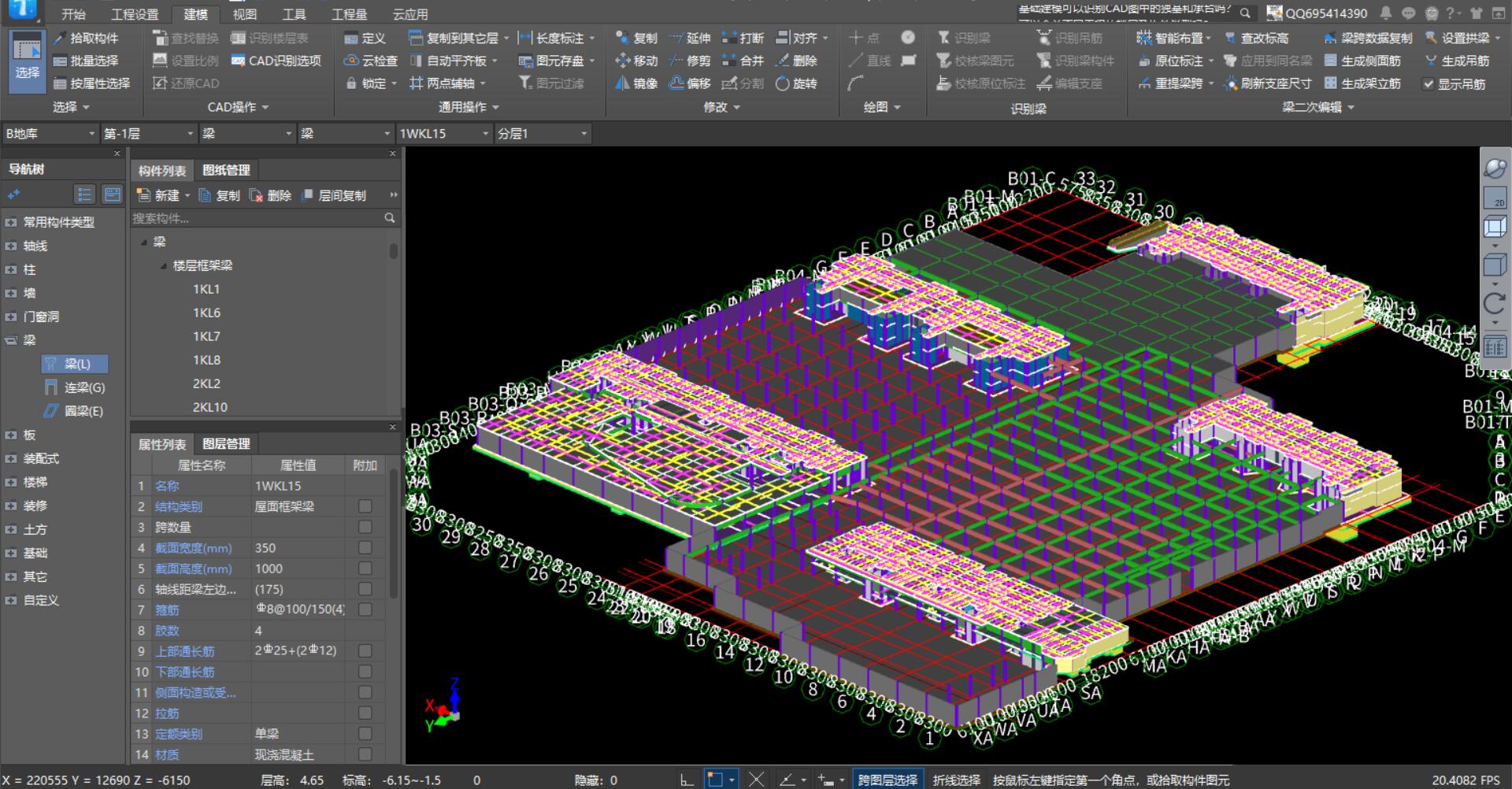Select the 偏移 offset tool
Viewport: 1512px width, 789px height.
point(689,83)
